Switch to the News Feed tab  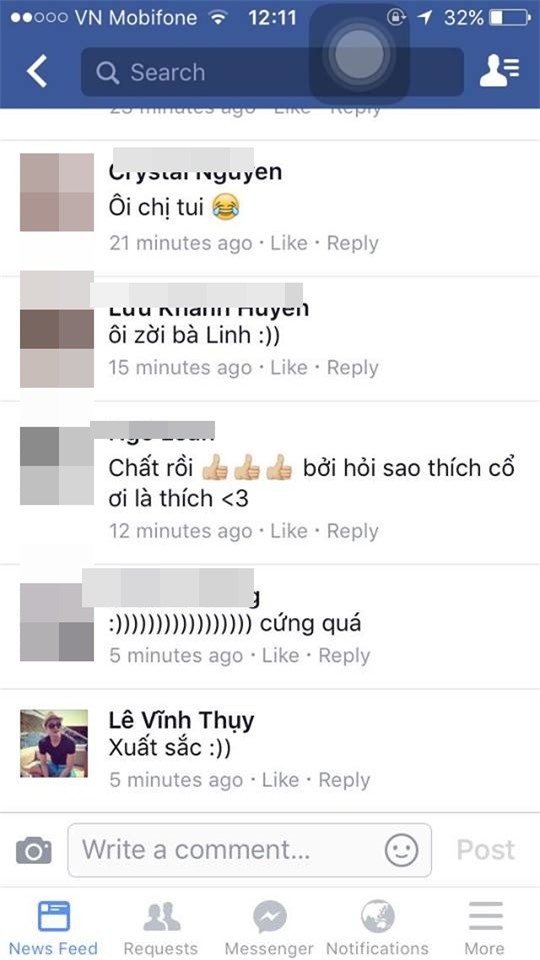(x=53, y=928)
